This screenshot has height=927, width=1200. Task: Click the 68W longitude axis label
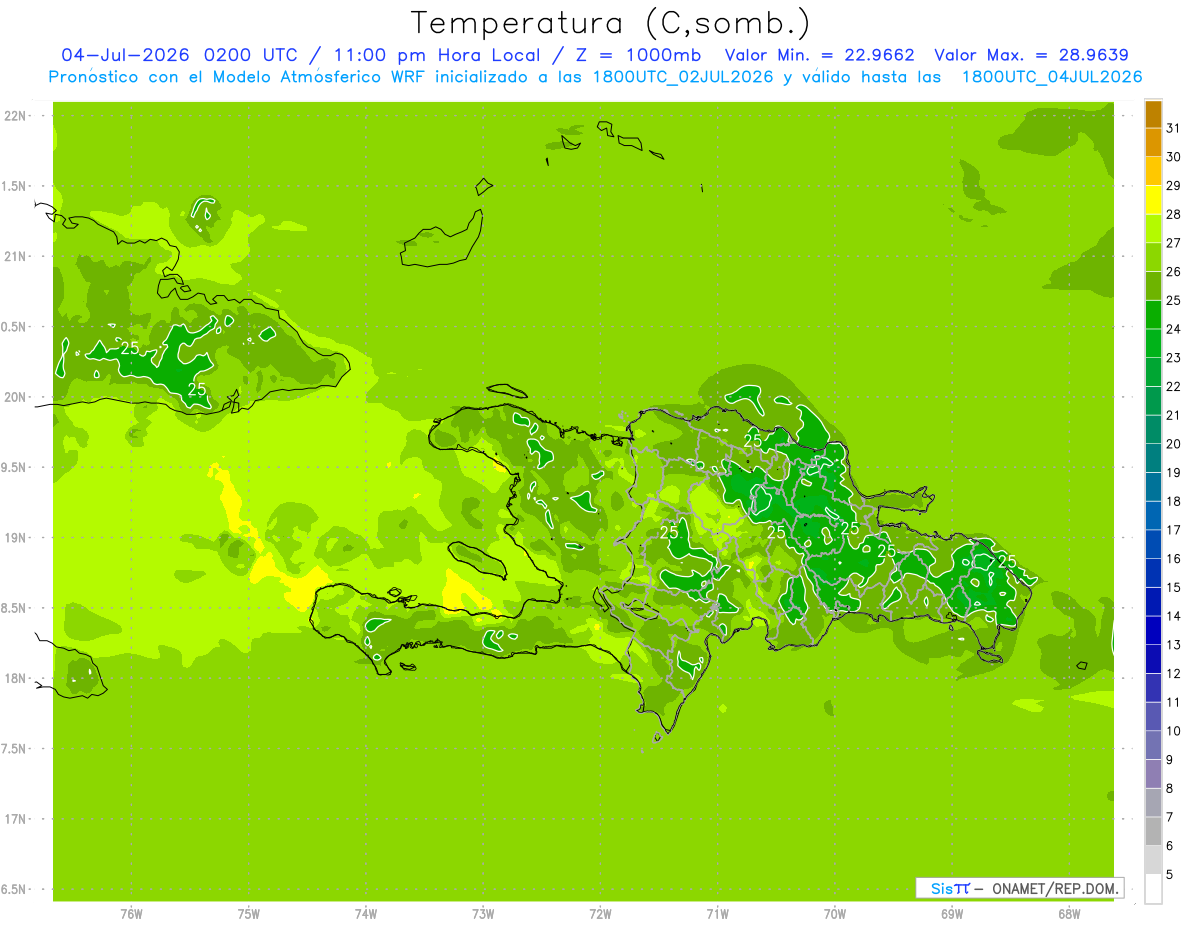[x=1069, y=913]
